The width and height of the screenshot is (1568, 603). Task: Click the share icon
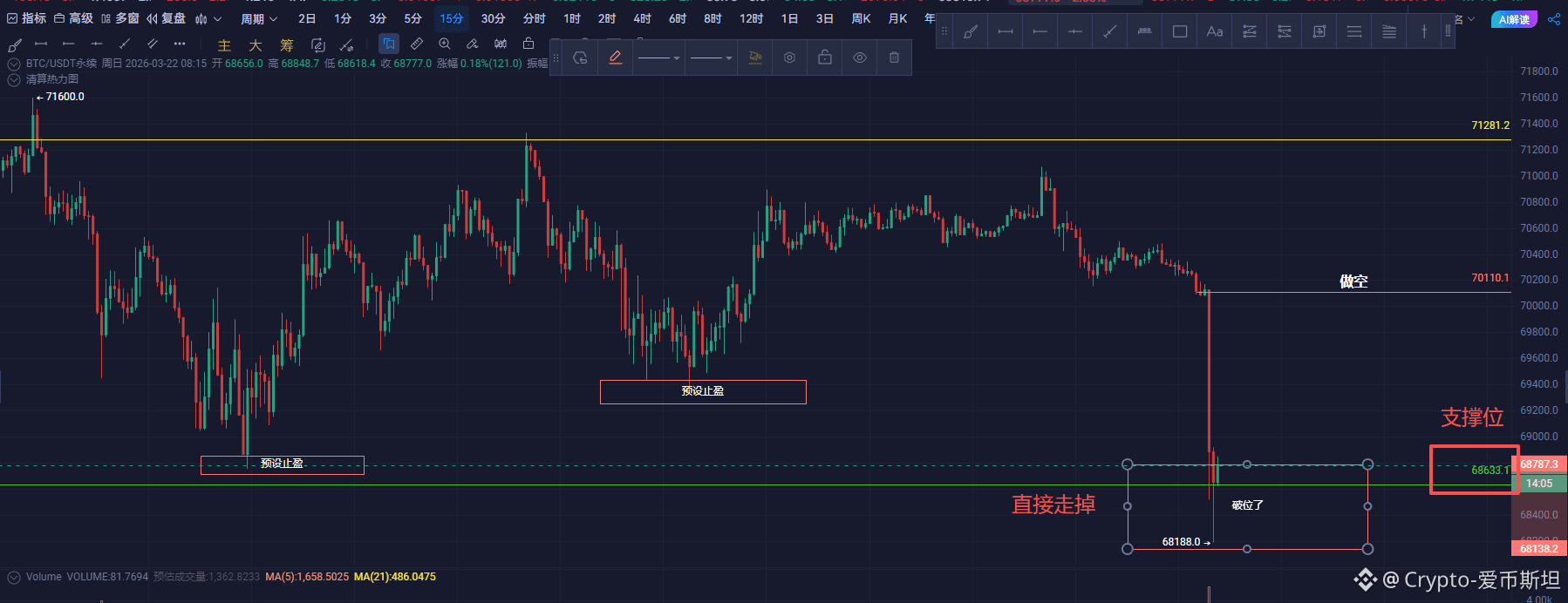(1554, 19)
